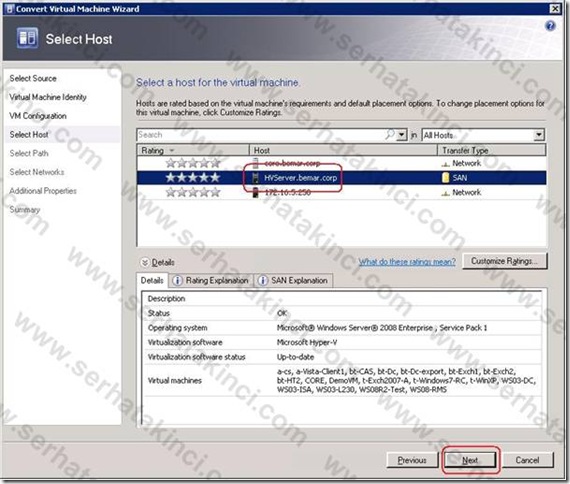Click the Select Host header icon

click(x=27, y=38)
